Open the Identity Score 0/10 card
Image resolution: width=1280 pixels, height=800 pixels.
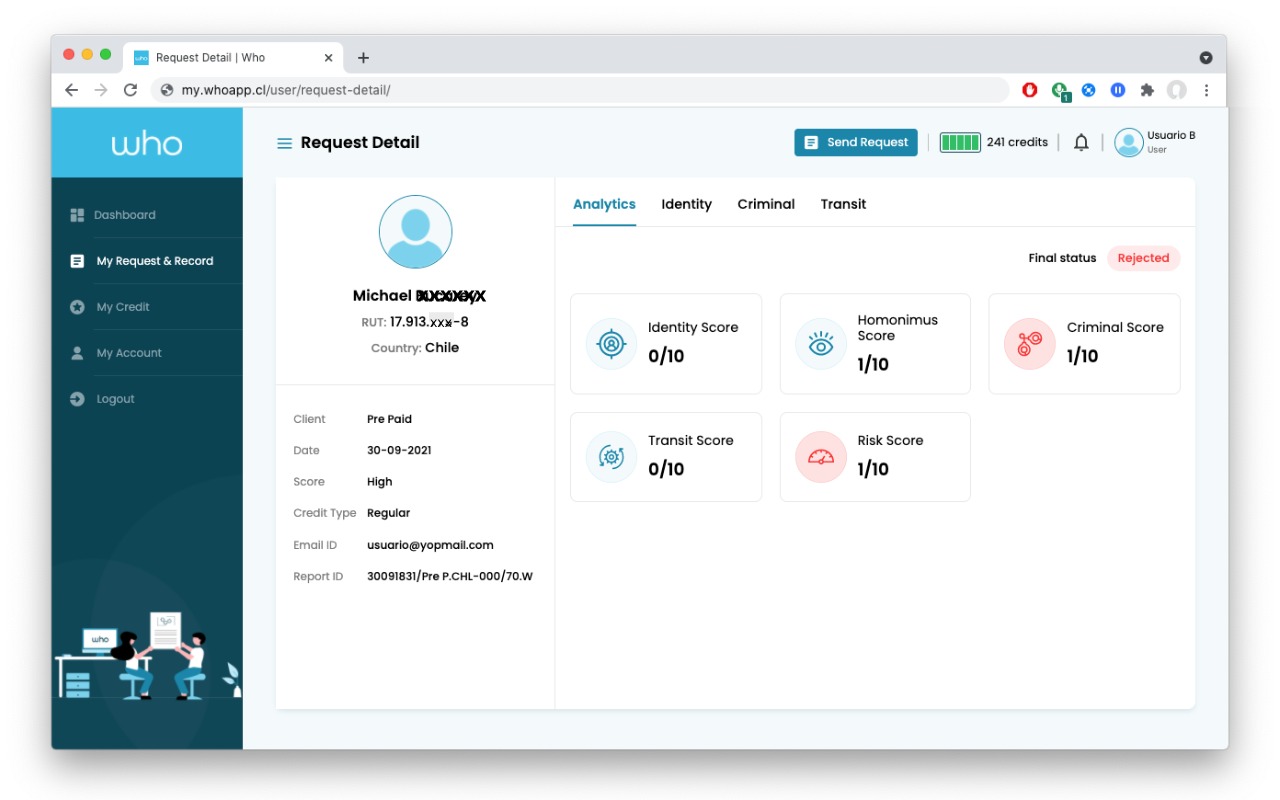[666, 344]
